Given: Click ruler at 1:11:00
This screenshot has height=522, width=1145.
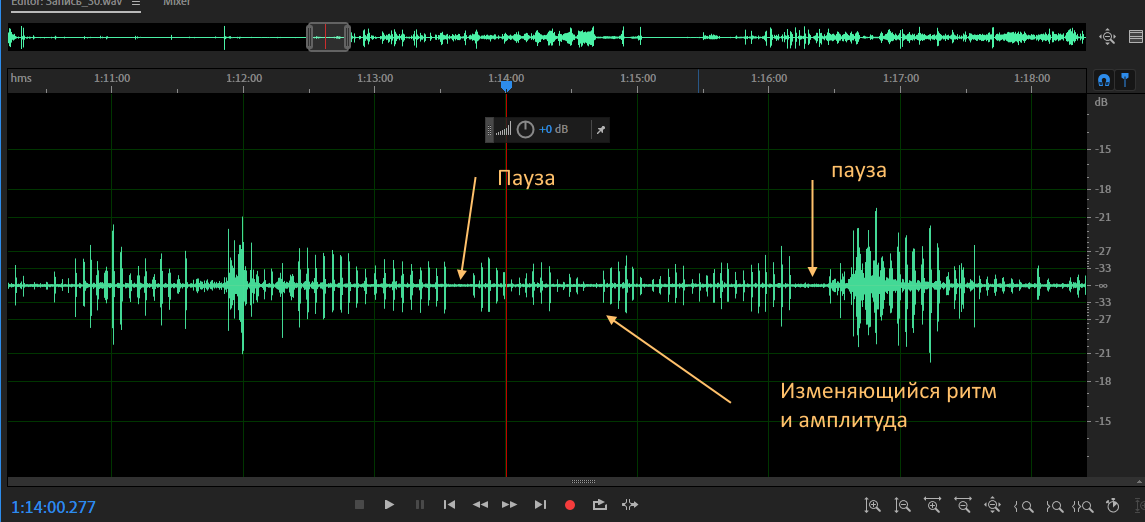Looking at the screenshot, I should 112,77.
